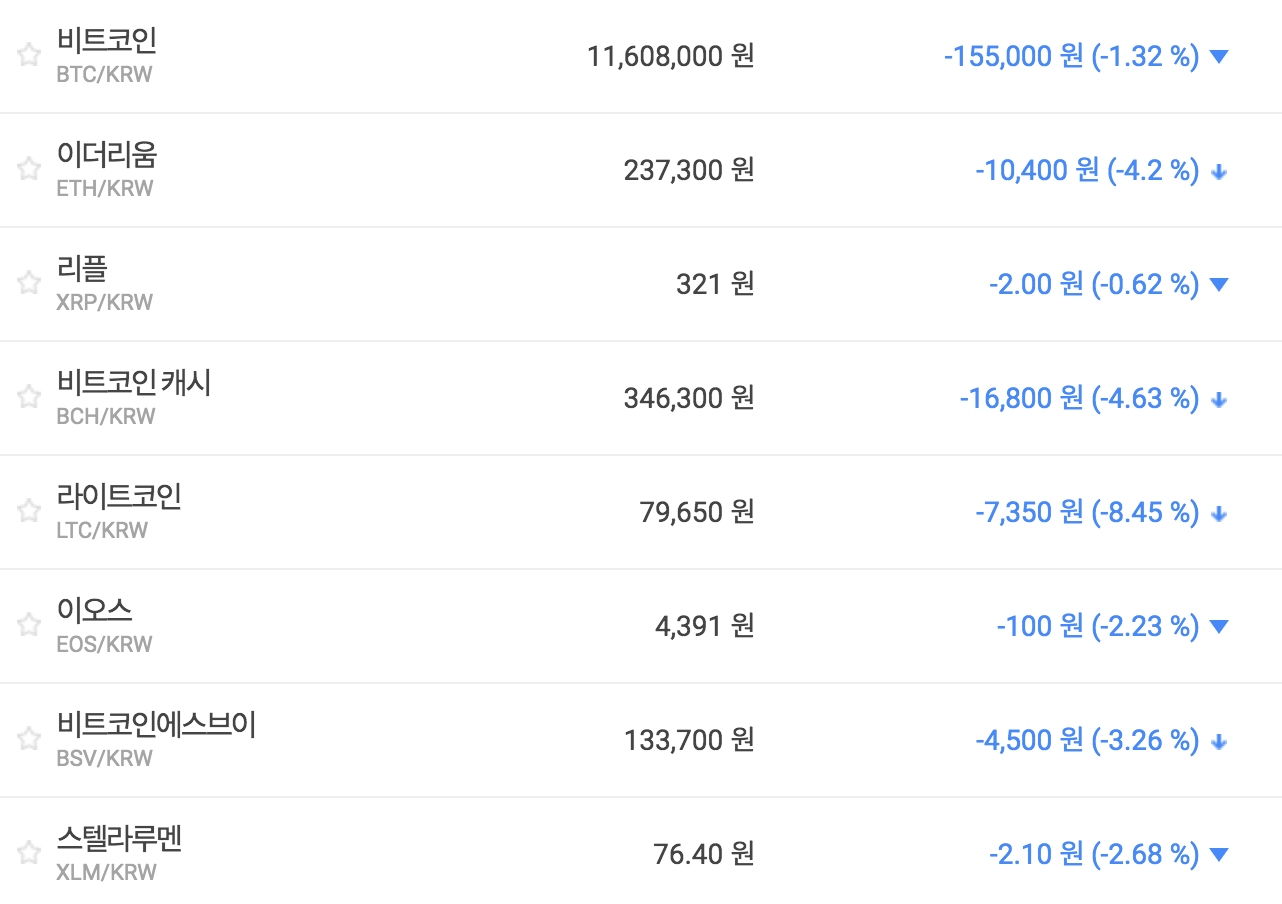Click star icon beside 비트코인 캐시
This screenshot has height=904, width=1282.
pos(29,397)
